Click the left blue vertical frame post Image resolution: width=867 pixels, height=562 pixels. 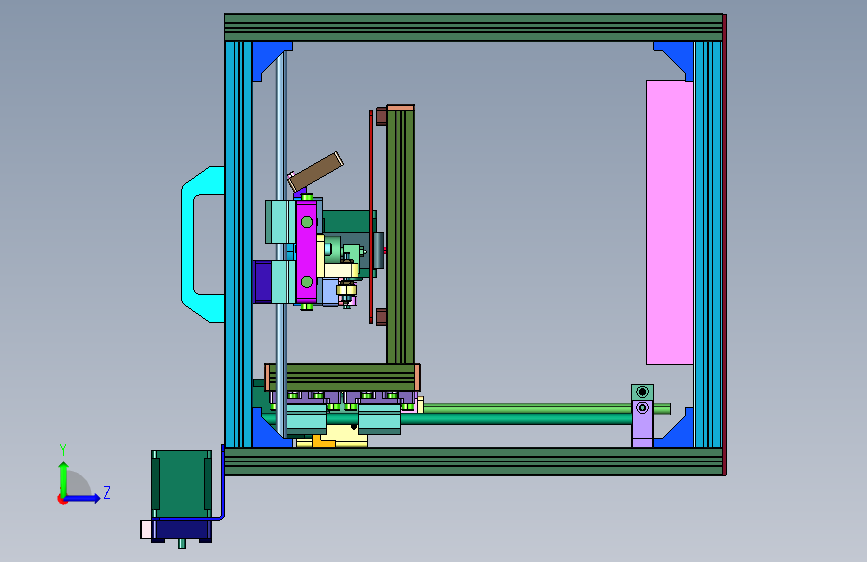pyautogui.click(x=238, y=244)
